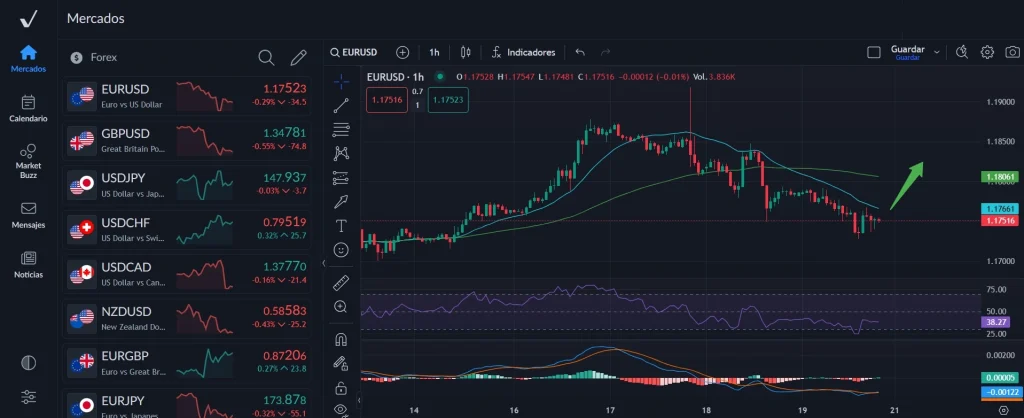Screen dimensions: 1024x418
Task: Open the ruler measure tool
Action: pyautogui.click(x=342, y=282)
